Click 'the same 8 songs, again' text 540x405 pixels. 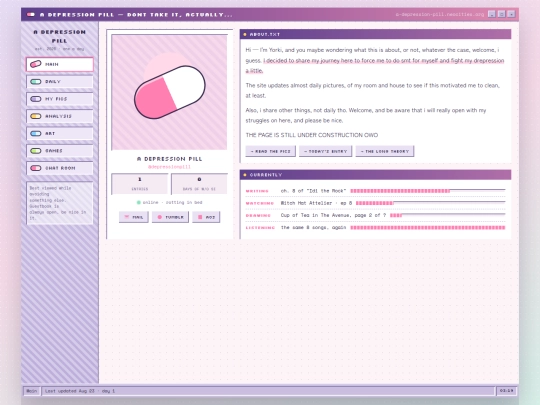pos(313,227)
